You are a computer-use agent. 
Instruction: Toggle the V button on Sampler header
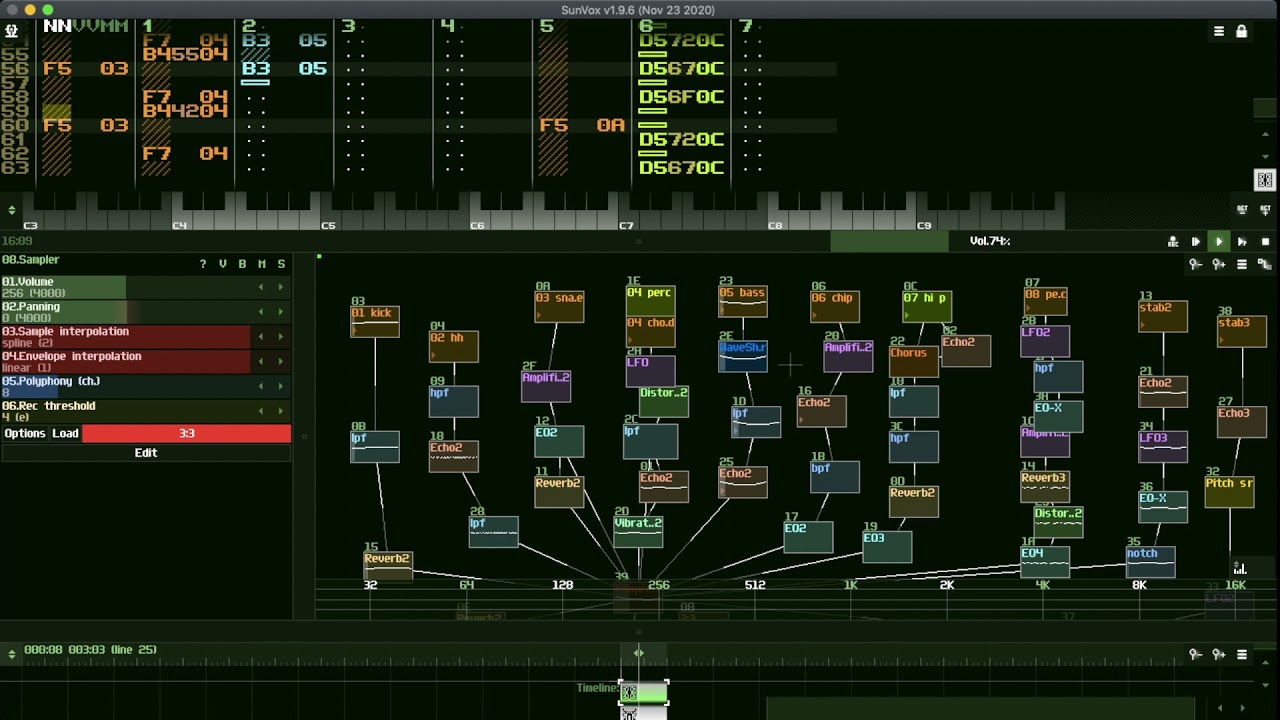click(x=223, y=264)
